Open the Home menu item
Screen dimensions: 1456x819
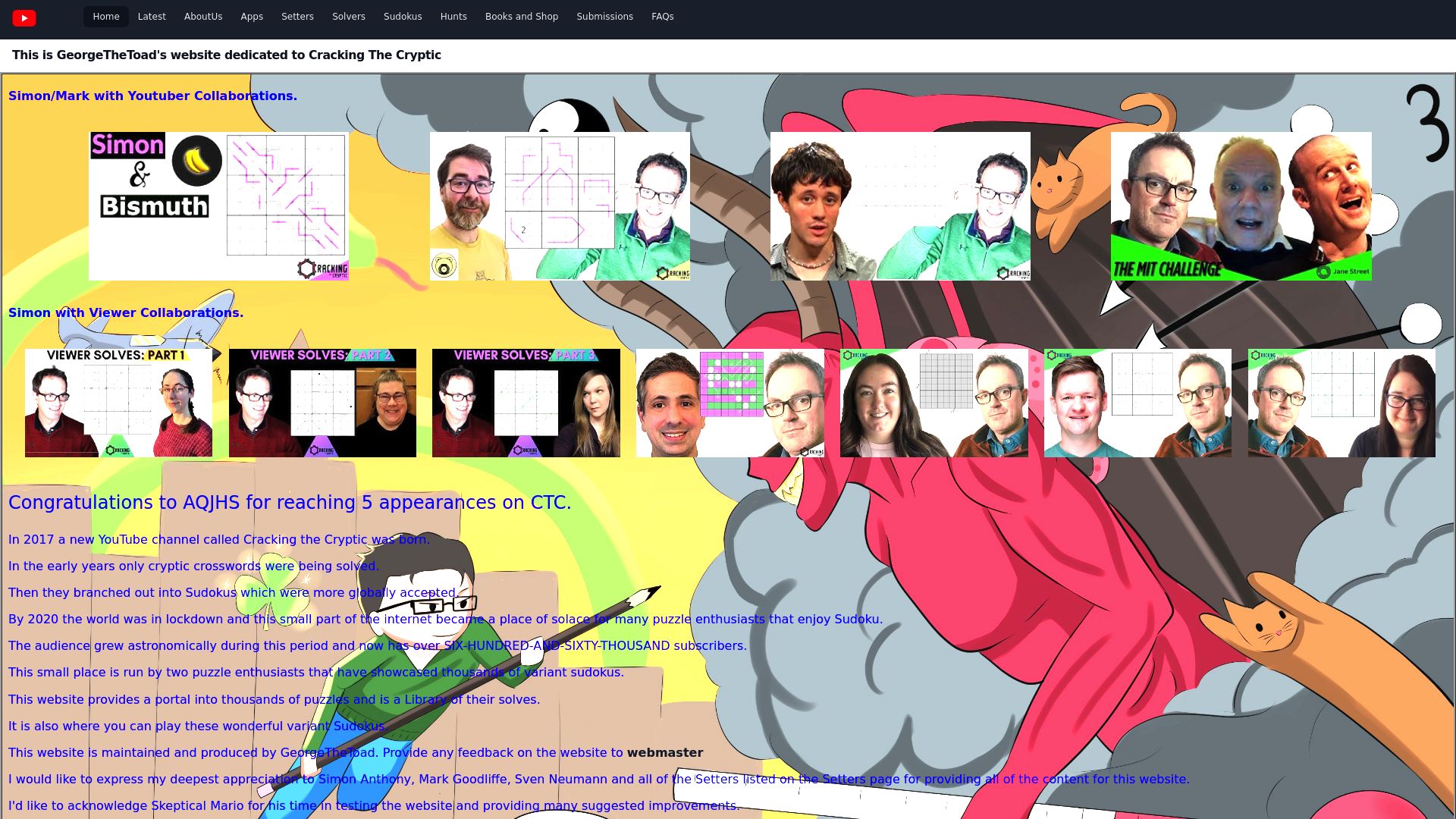pyautogui.click(x=106, y=17)
